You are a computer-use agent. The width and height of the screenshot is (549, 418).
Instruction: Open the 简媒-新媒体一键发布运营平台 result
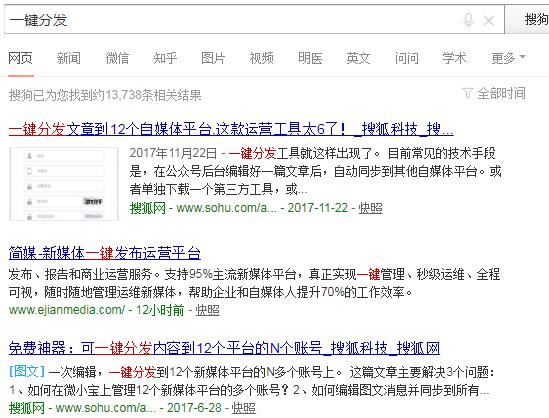tap(105, 253)
